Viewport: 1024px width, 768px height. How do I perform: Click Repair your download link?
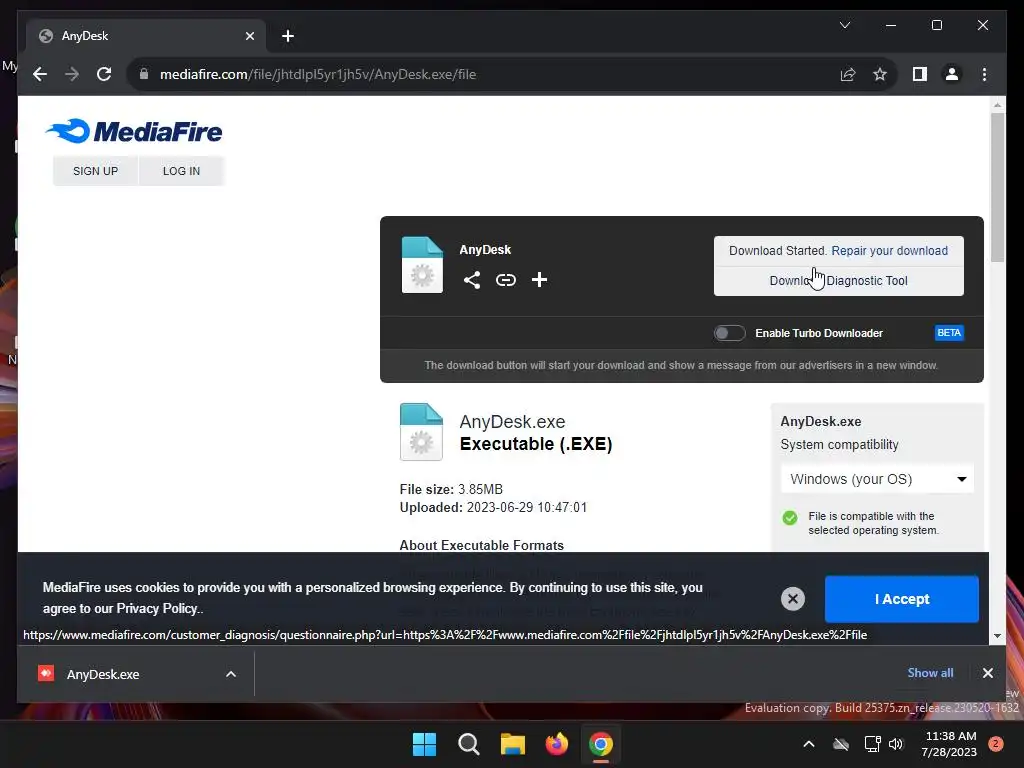[x=889, y=251]
